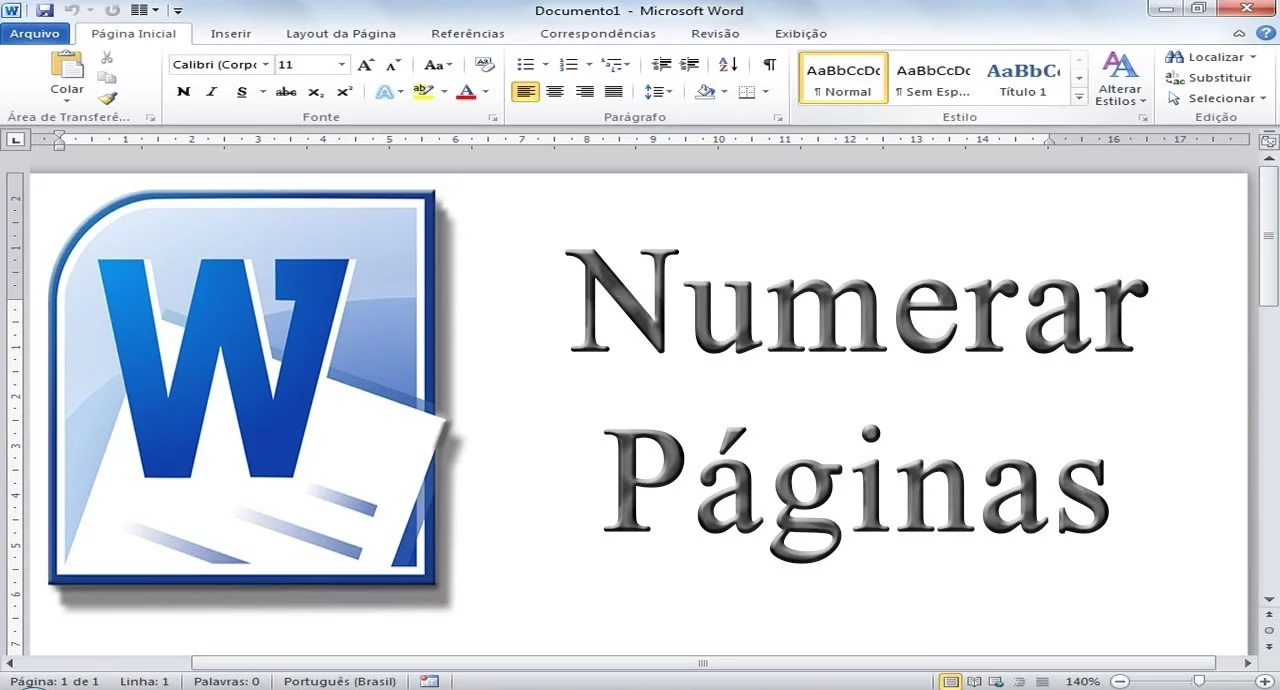Click the Português (Brasil) language indicator
The width and height of the screenshot is (1280, 690).
pos(340,681)
